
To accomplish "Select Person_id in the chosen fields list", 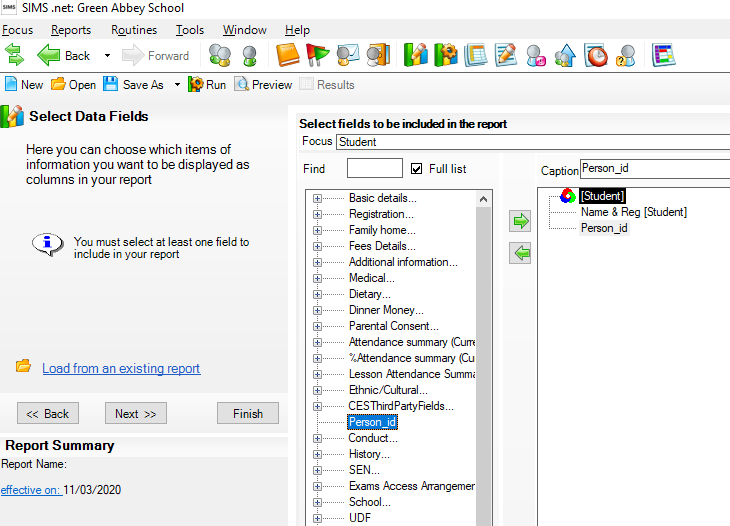I will coord(604,228).
